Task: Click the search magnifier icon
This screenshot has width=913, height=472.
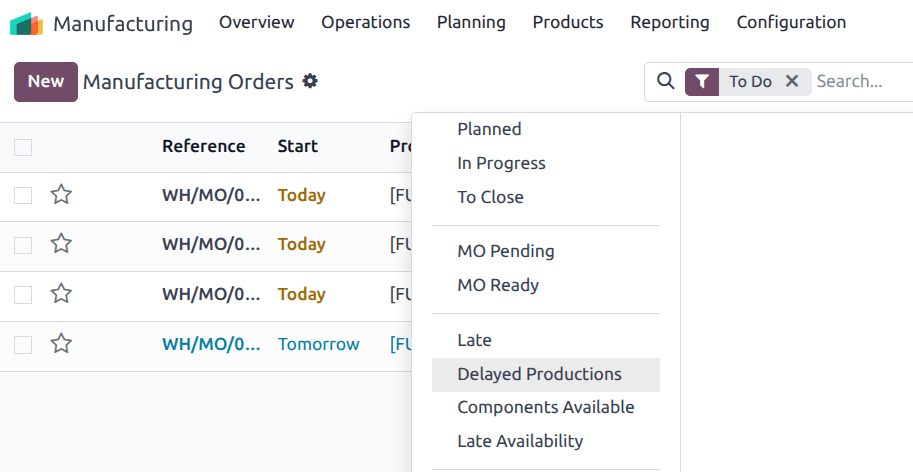Action: tap(665, 81)
